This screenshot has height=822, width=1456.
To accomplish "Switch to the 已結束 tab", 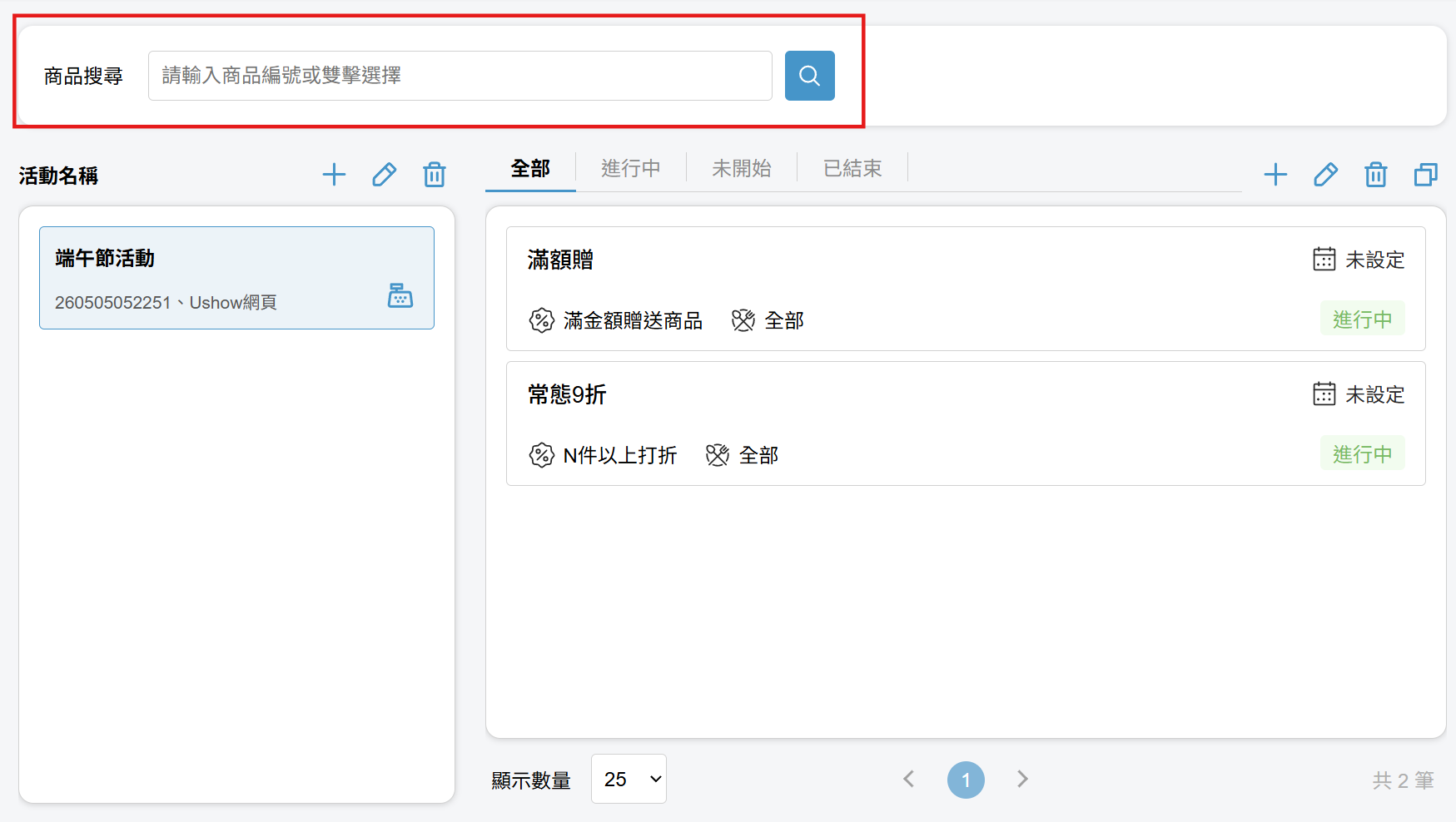I will pos(852,169).
